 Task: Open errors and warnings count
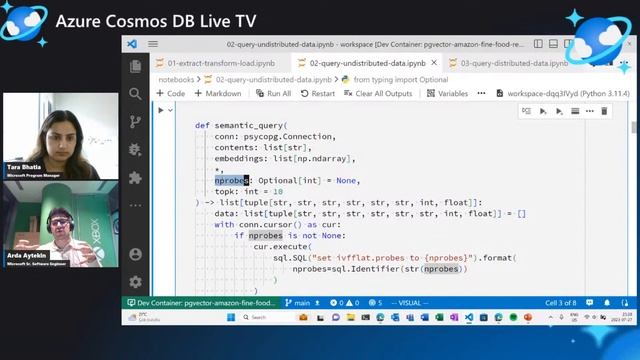[x=345, y=303]
